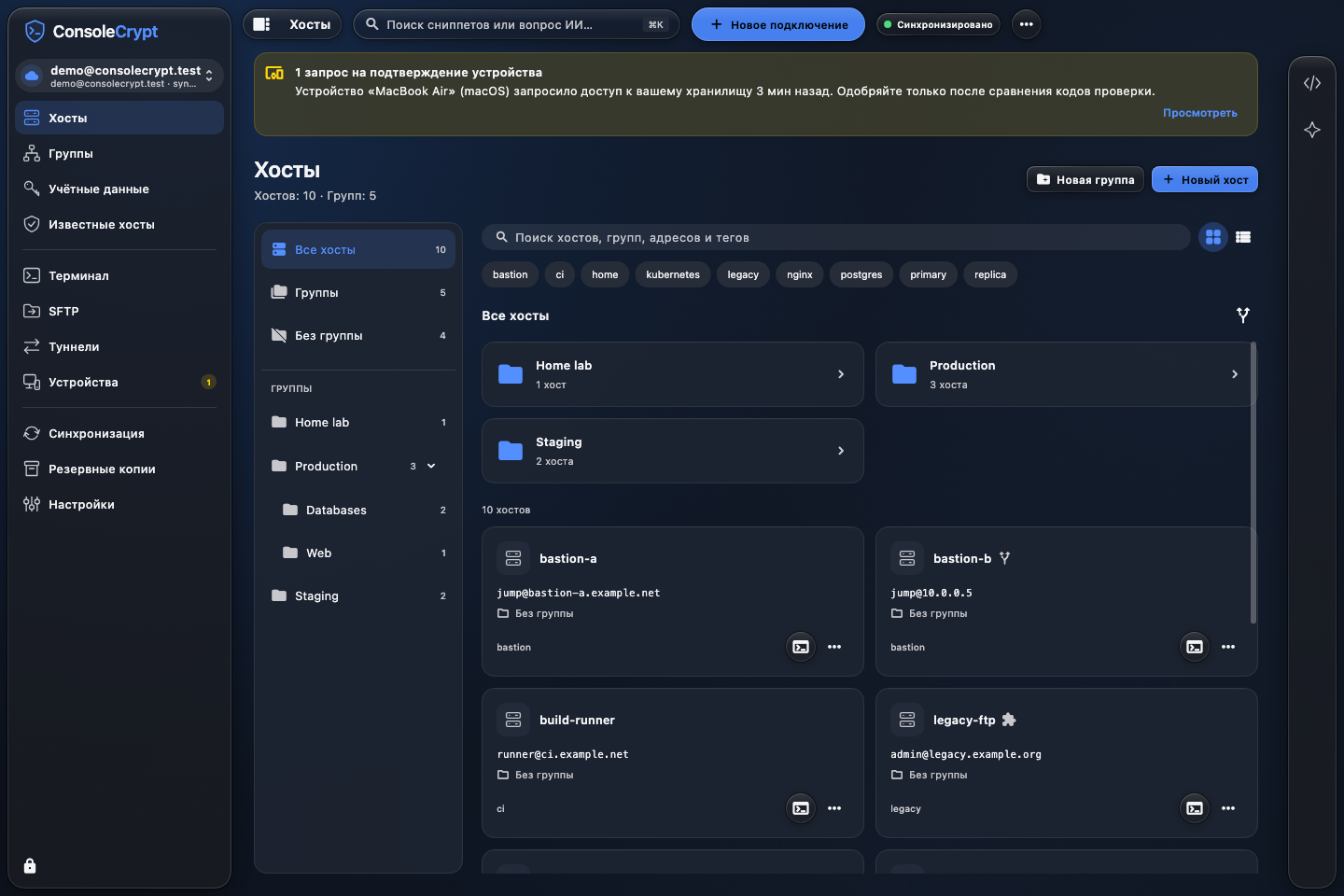
Task: Click the hosts list vertical scrollbar
Action: click(x=1253, y=483)
